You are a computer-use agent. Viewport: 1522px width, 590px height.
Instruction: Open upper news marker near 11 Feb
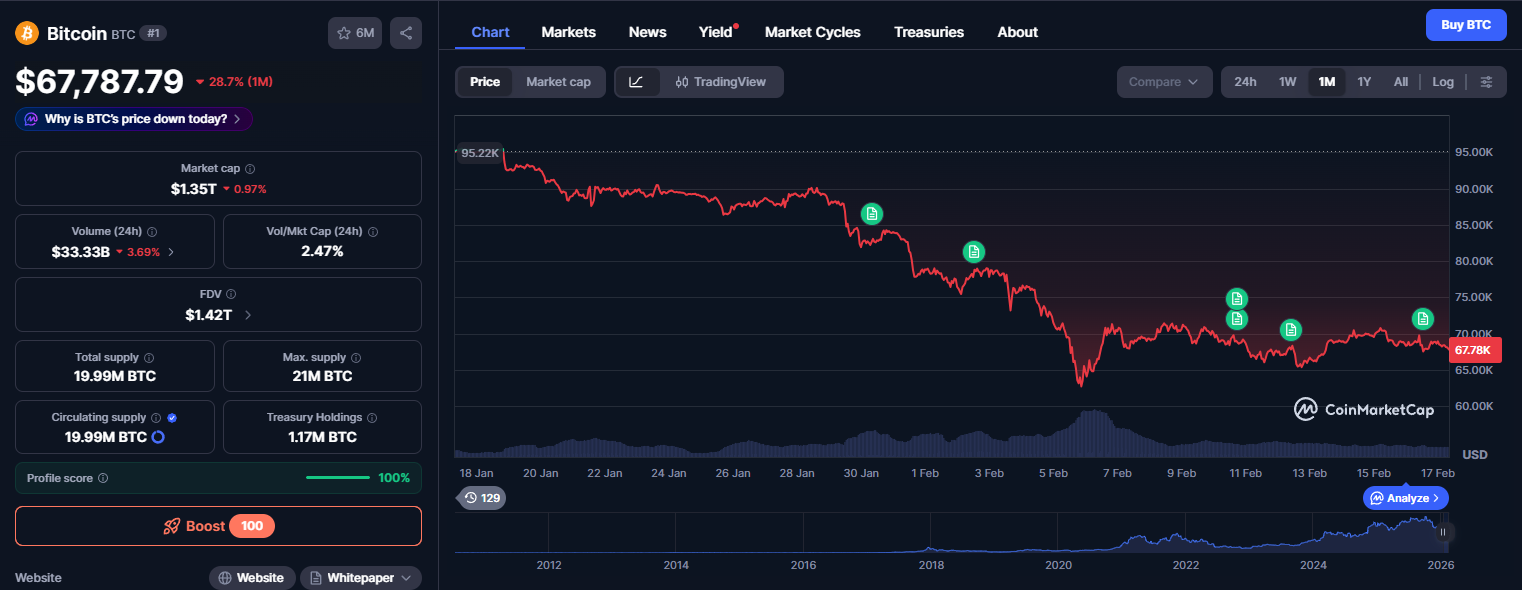coord(1237,298)
